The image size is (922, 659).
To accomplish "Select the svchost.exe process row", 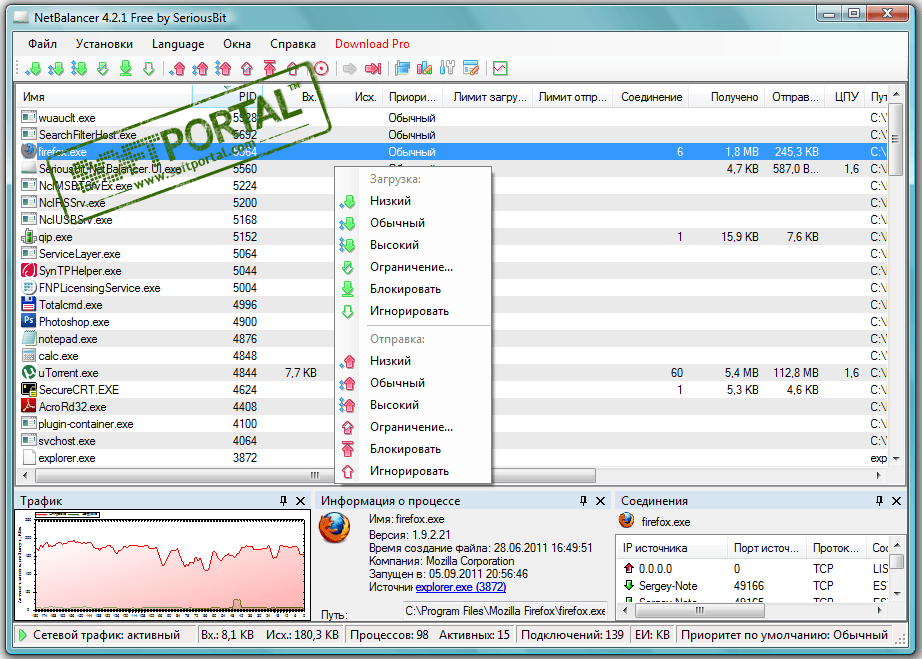I will click(x=453, y=441).
